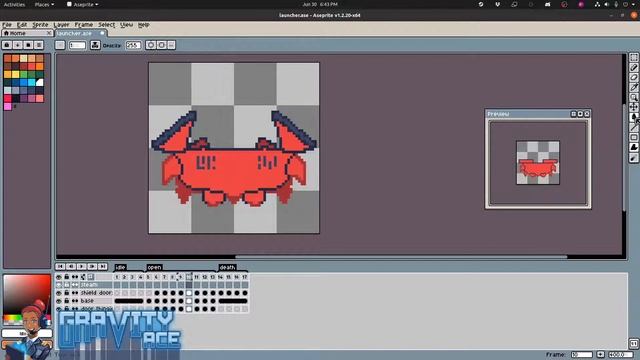Image resolution: width=640 pixels, height=360 pixels.
Task: Open the Frame menu
Action: 83,25
